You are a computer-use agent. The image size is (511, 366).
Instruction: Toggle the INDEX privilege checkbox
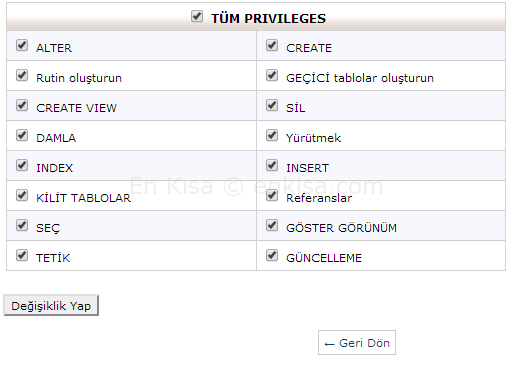[x=22, y=165]
